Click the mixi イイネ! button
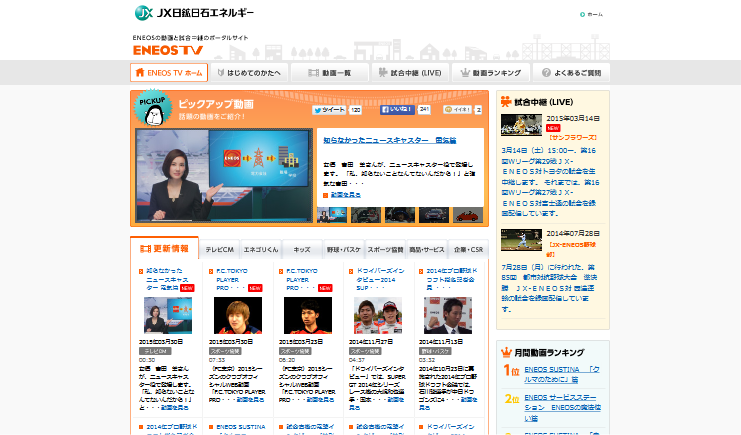The image size is (741, 435). (457, 110)
